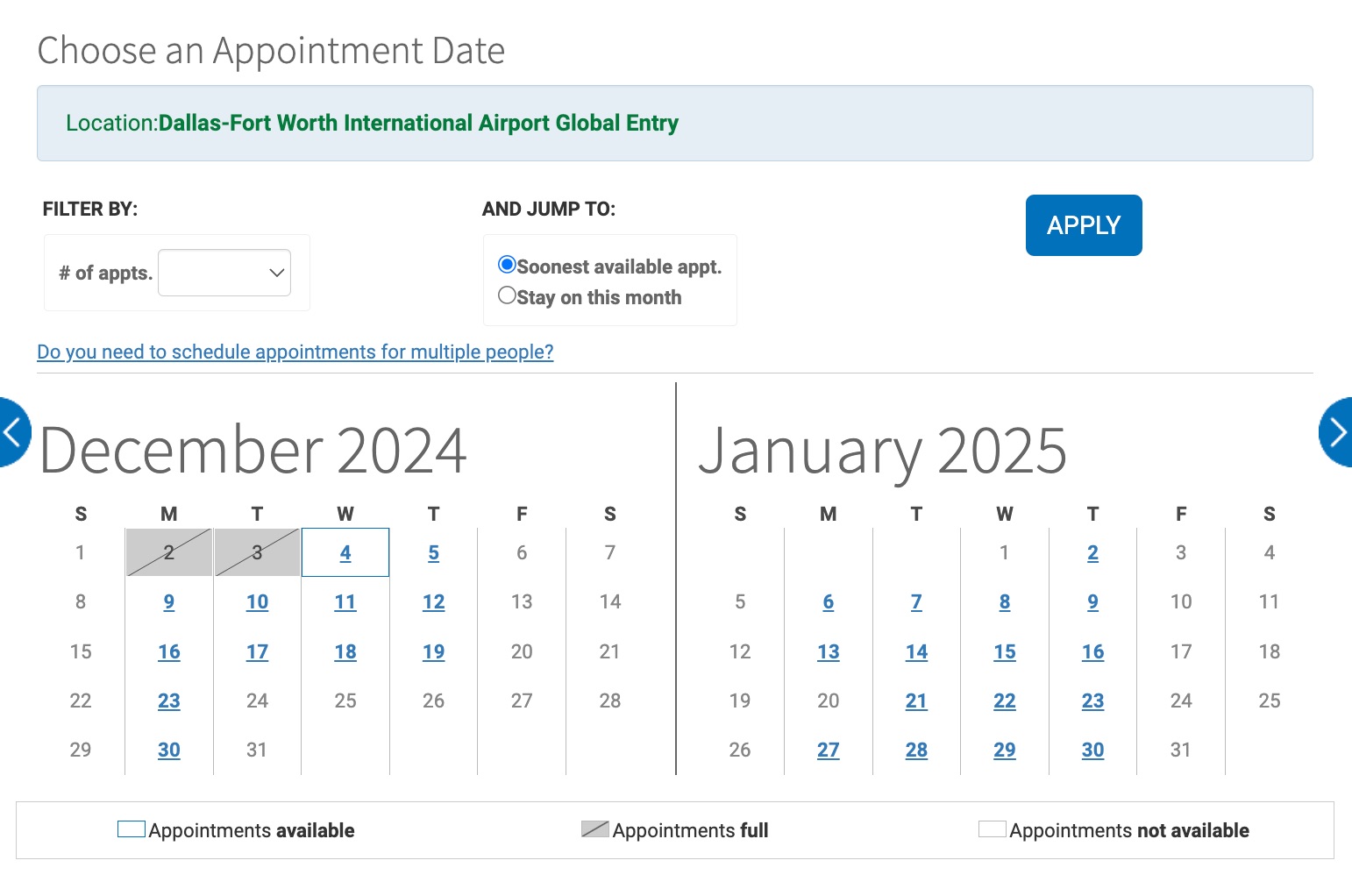Open link about scheduling for multiple people
The width and height of the screenshot is (1352, 896).
(295, 352)
